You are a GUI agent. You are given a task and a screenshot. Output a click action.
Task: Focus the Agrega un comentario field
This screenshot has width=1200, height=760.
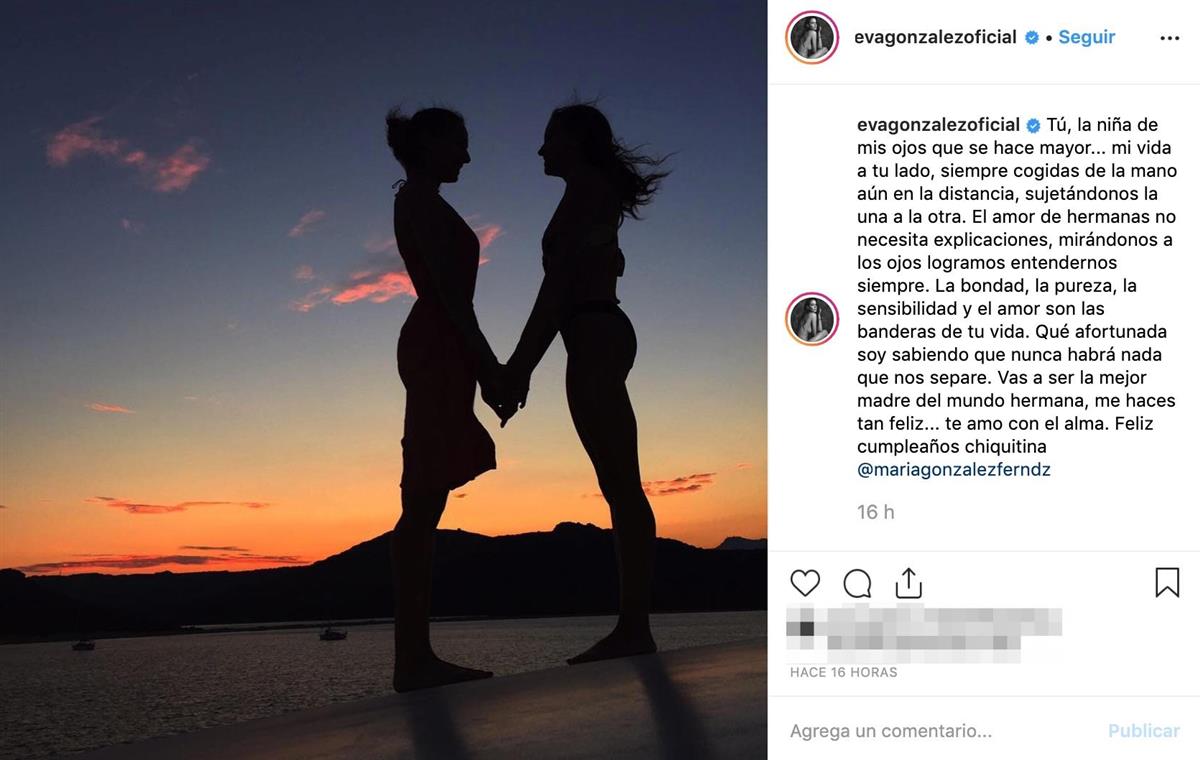(940, 731)
